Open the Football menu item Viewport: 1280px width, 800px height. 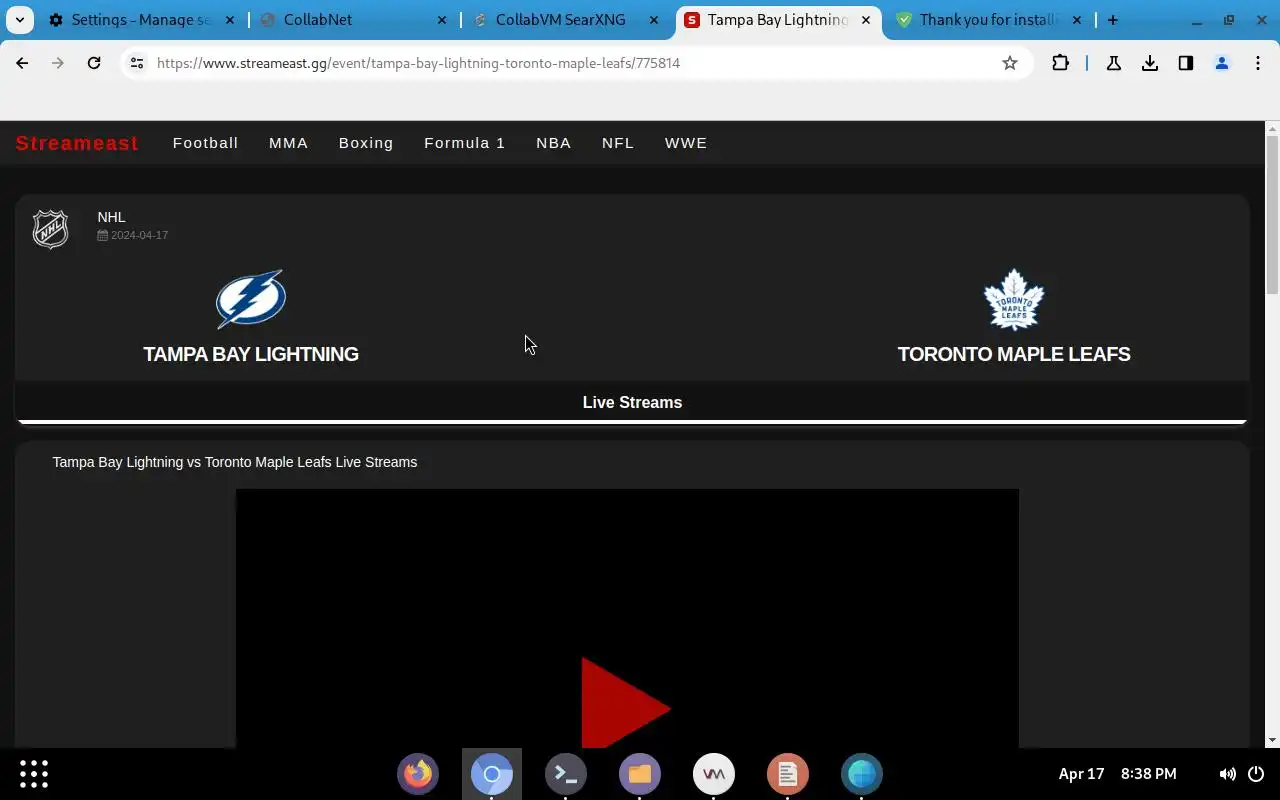pos(205,143)
